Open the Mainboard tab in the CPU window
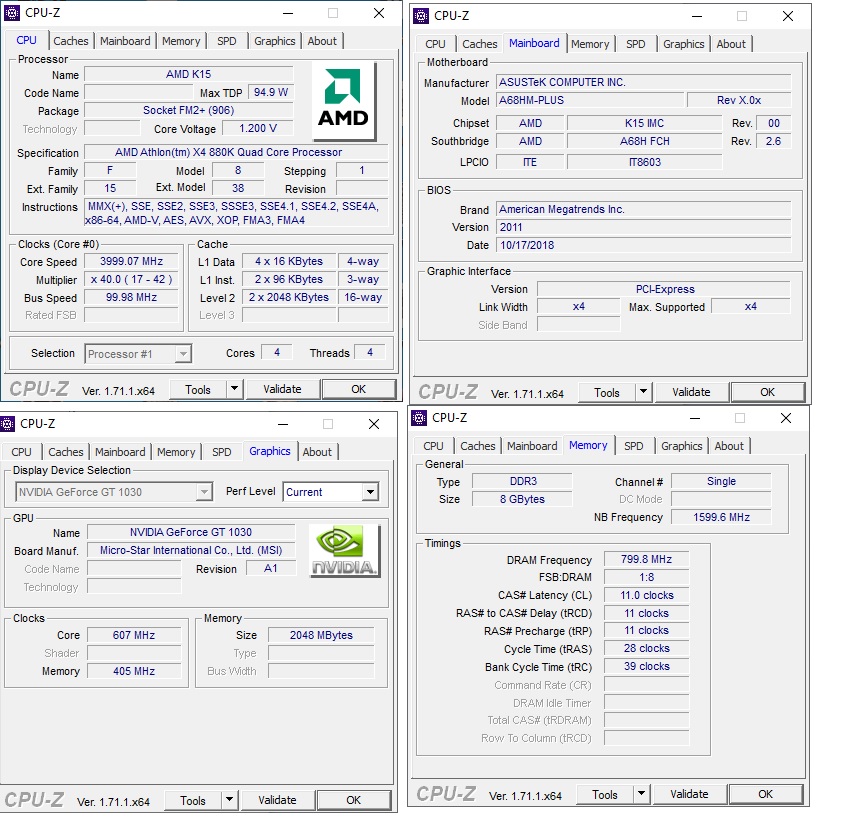 pyautogui.click(x=125, y=41)
